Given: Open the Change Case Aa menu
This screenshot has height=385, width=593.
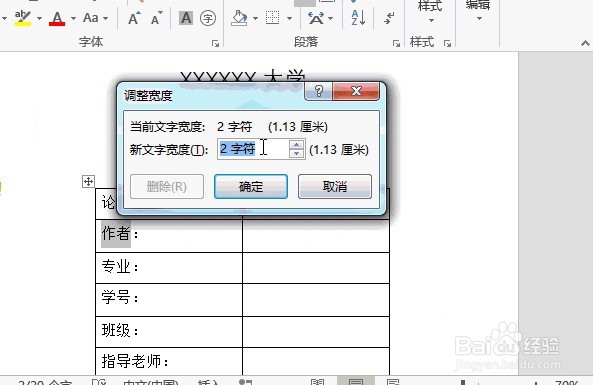Looking at the screenshot, I should point(95,18).
